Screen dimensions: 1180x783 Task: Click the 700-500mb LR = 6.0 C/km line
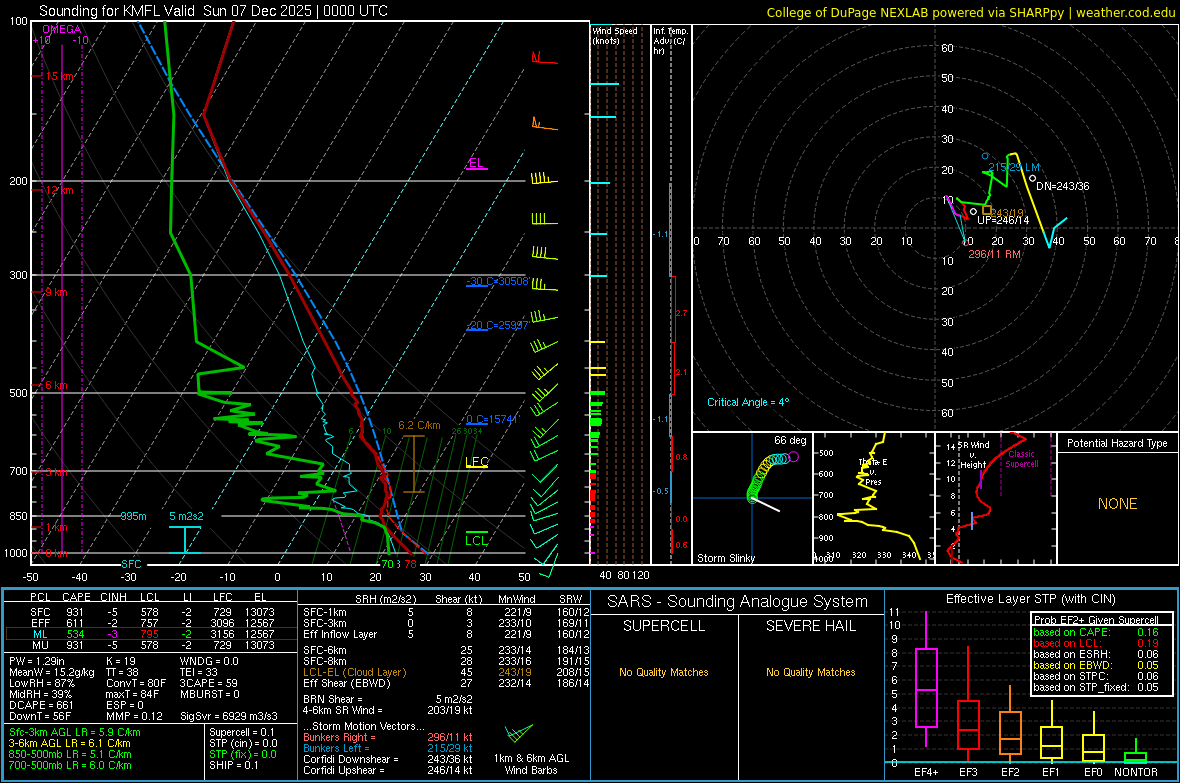70,765
